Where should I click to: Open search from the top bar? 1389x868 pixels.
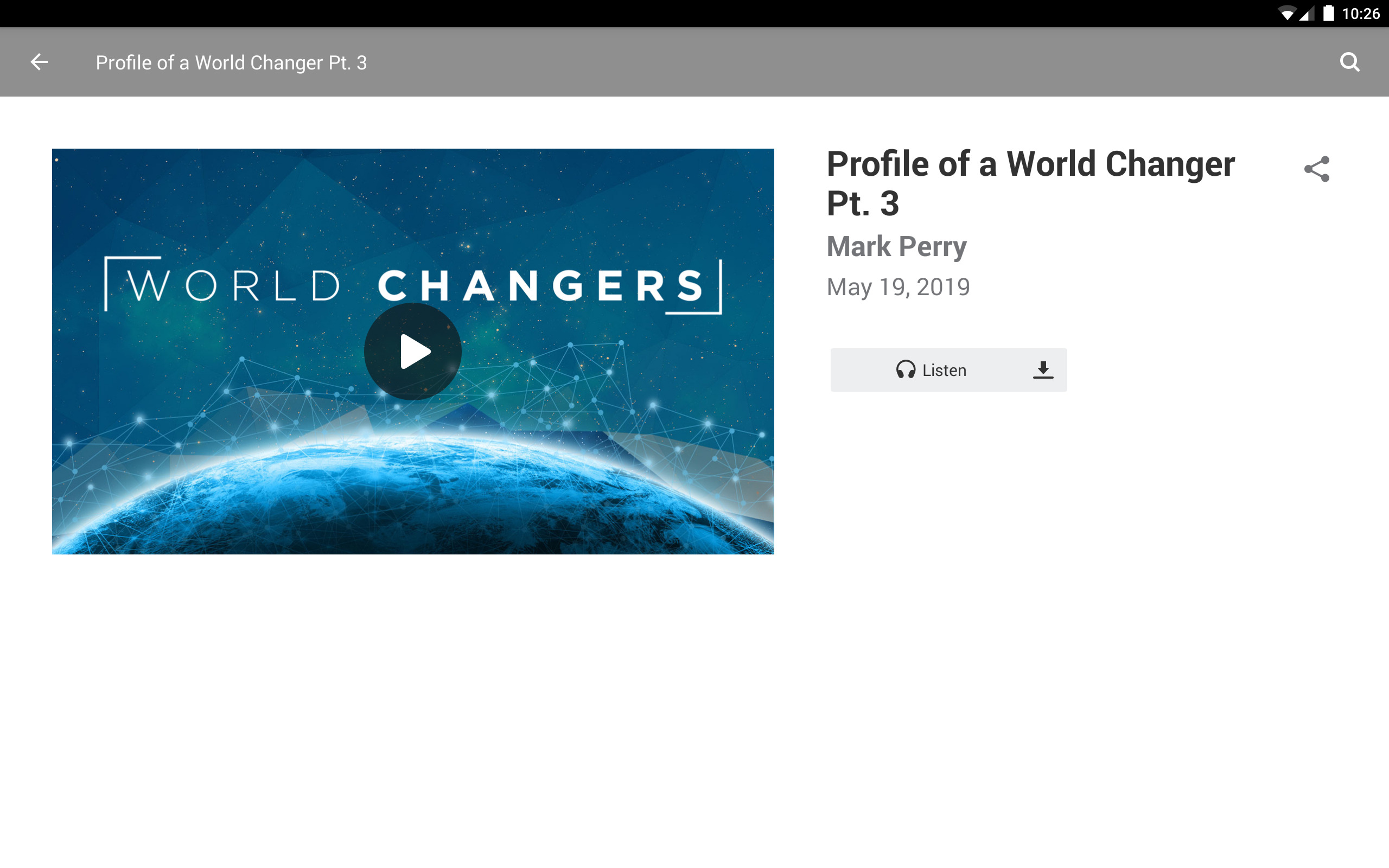click(x=1350, y=62)
